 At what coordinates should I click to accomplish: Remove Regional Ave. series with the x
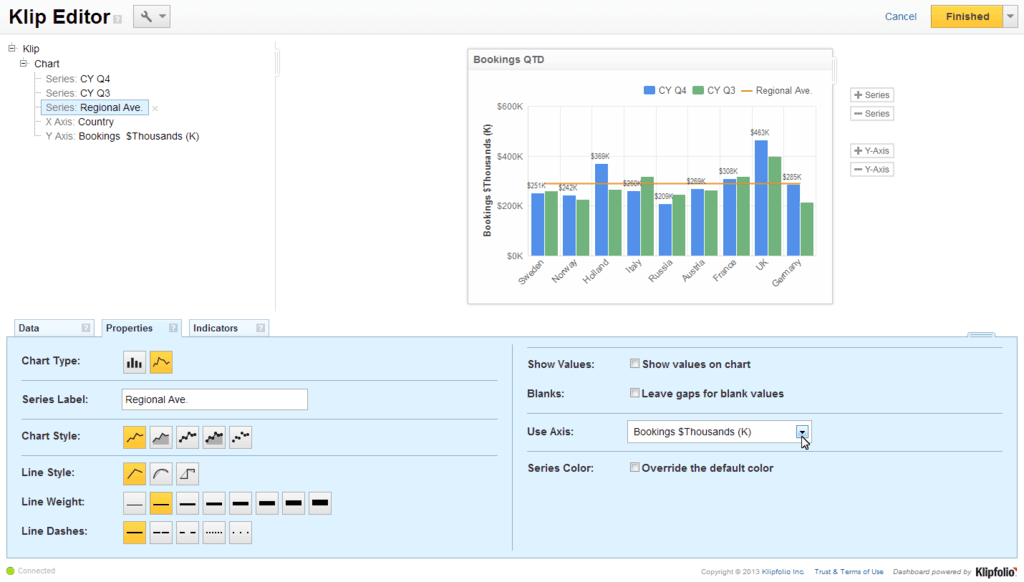[x=155, y=108]
